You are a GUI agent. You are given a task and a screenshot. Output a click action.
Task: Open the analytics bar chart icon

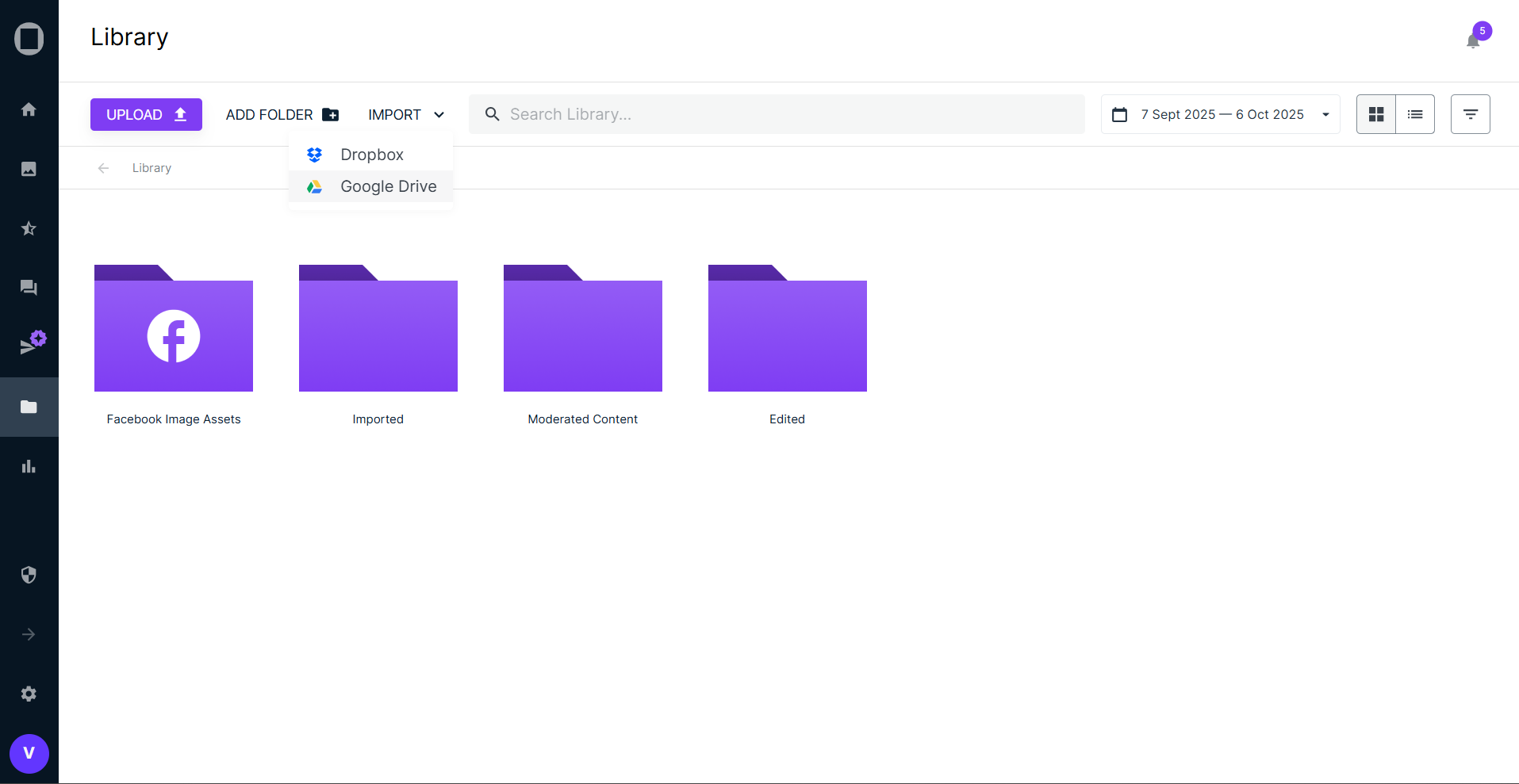click(29, 466)
